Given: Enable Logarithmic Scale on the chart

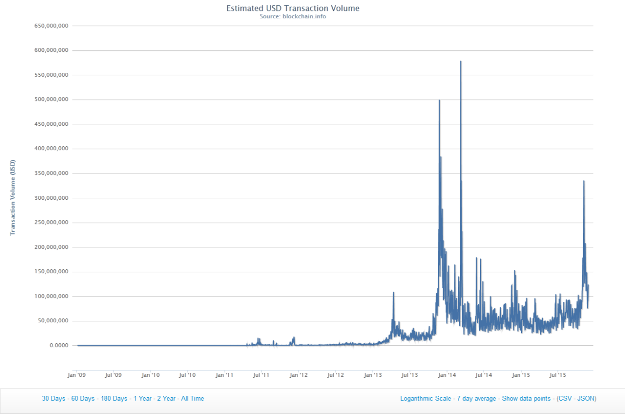Looking at the screenshot, I should tap(426, 398).
